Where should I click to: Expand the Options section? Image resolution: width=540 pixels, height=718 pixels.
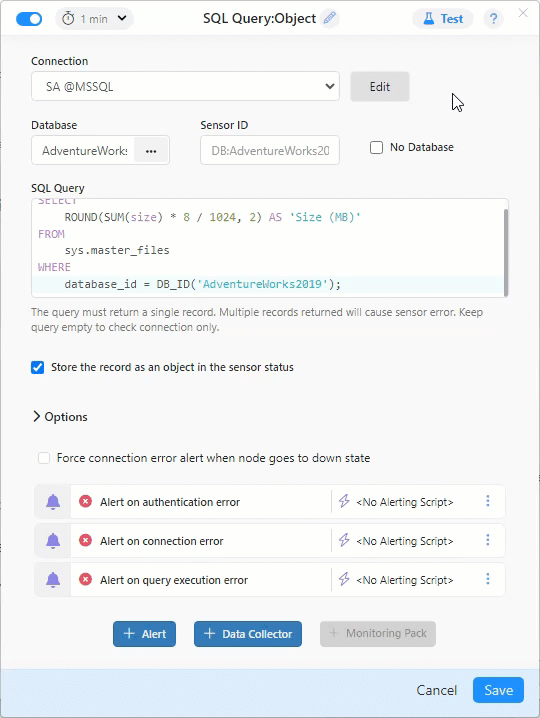click(60, 417)
